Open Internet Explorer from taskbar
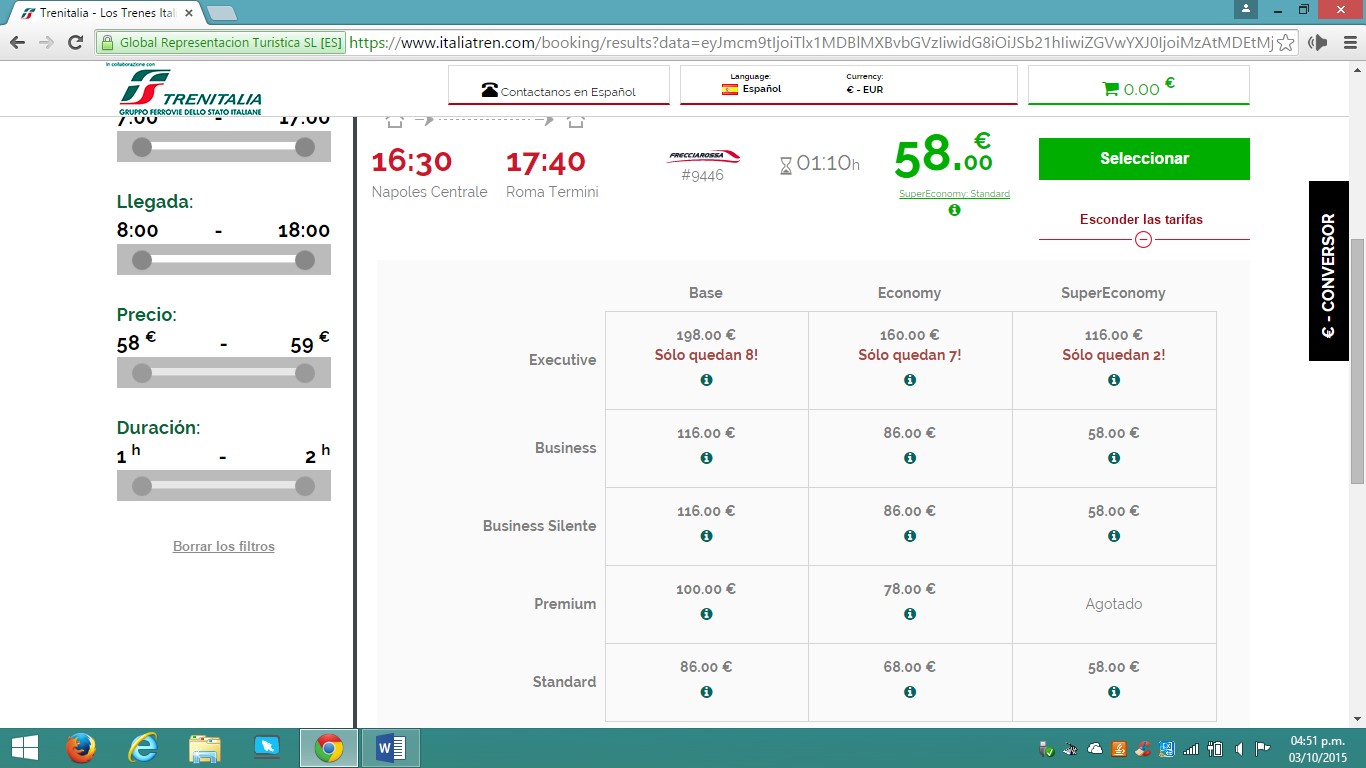This screenshot has width=1366, height=768. [x=143, y=748]
